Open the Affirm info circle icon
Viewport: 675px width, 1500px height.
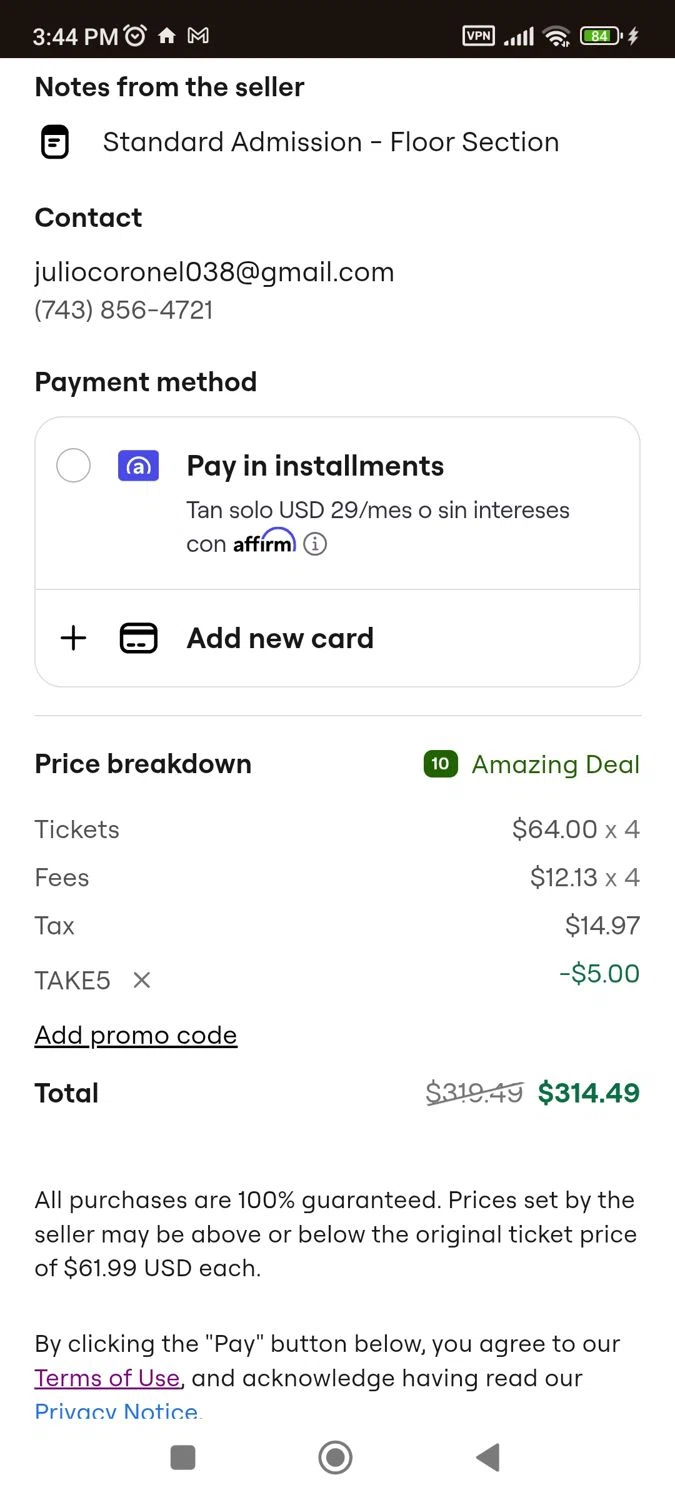tap(315, 544)
